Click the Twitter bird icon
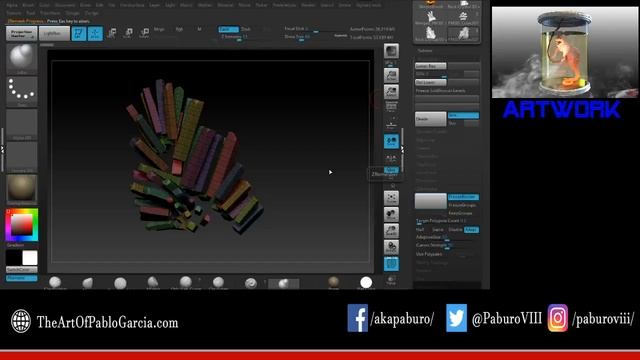Screen dimensions: 640x360 (x=456, y=318)
